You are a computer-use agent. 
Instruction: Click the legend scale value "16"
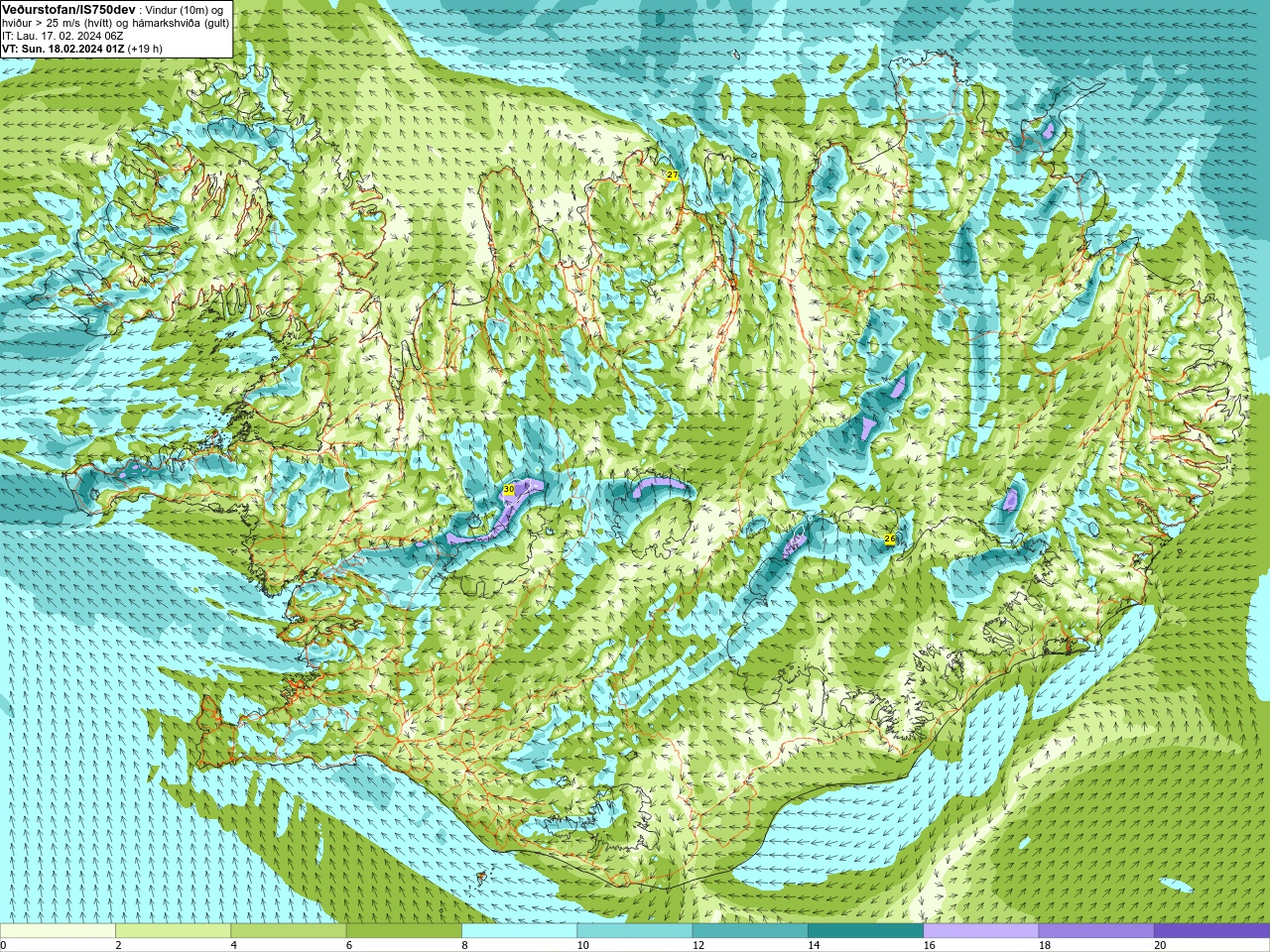pos(929,945)
